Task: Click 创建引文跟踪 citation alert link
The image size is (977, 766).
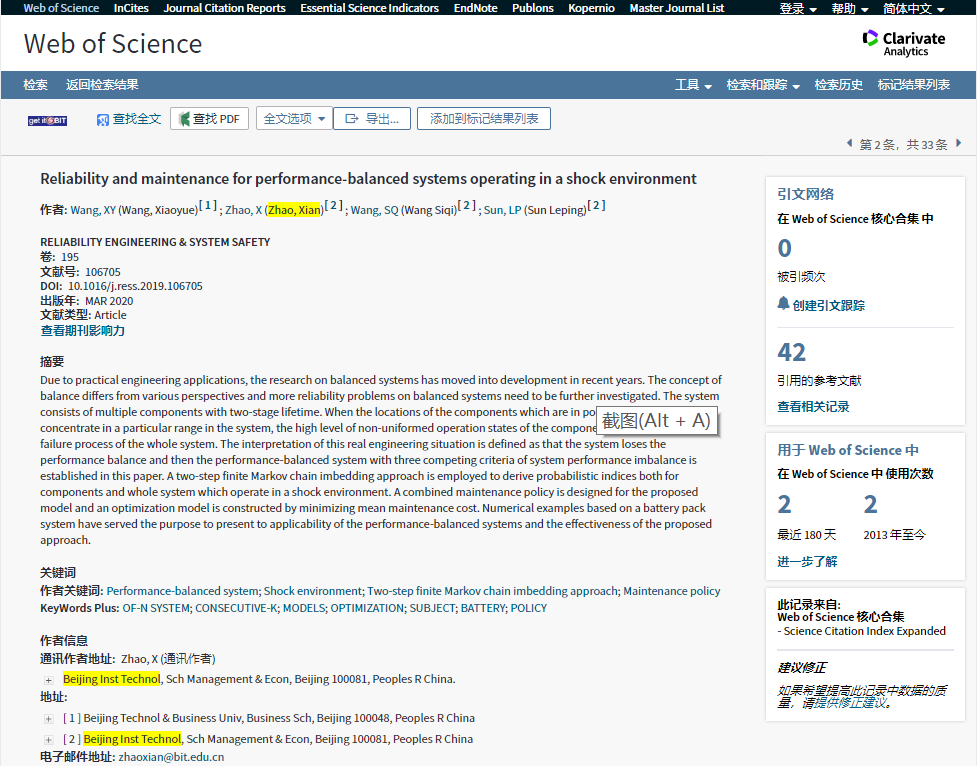Action: pyautogui.click(x=829, y=305)
